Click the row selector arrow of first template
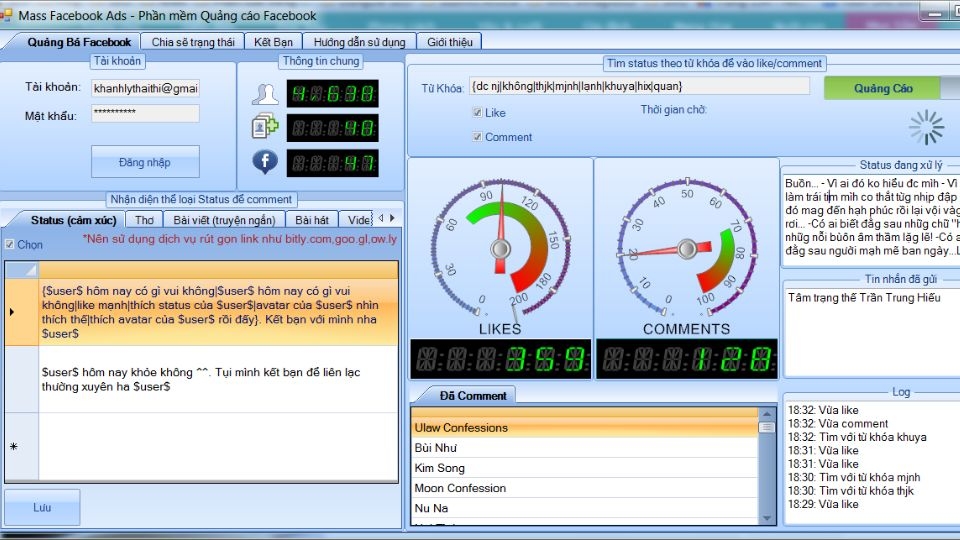This screenshot has width=960, height=540. 12,312
